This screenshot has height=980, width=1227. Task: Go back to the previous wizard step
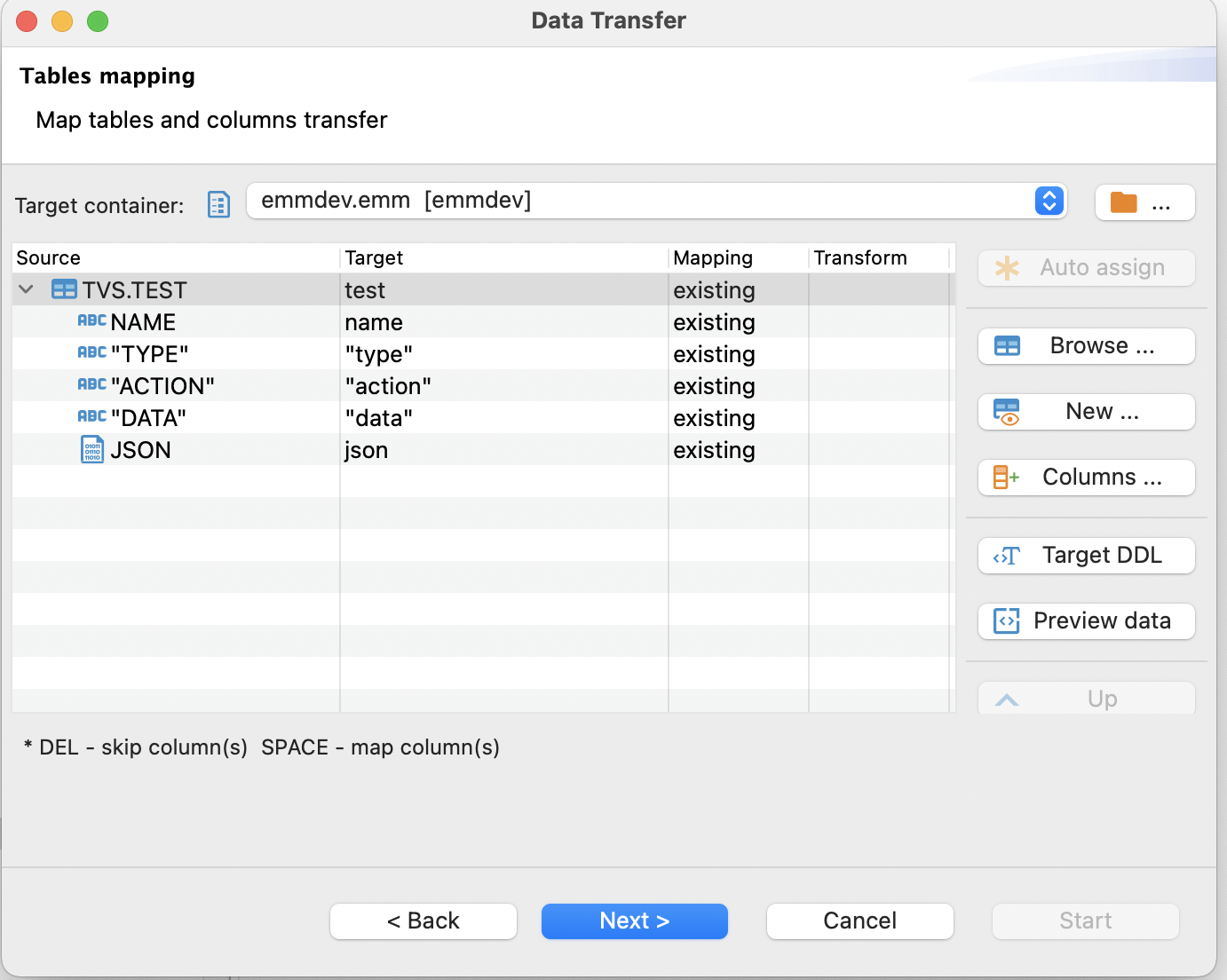[x=423, y=921]
